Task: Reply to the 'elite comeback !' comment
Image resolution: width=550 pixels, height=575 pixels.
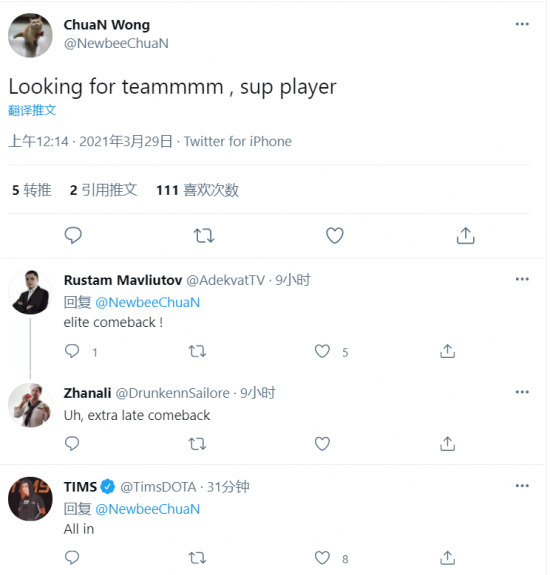Action: pyautogui.click(x=72, y=351)
